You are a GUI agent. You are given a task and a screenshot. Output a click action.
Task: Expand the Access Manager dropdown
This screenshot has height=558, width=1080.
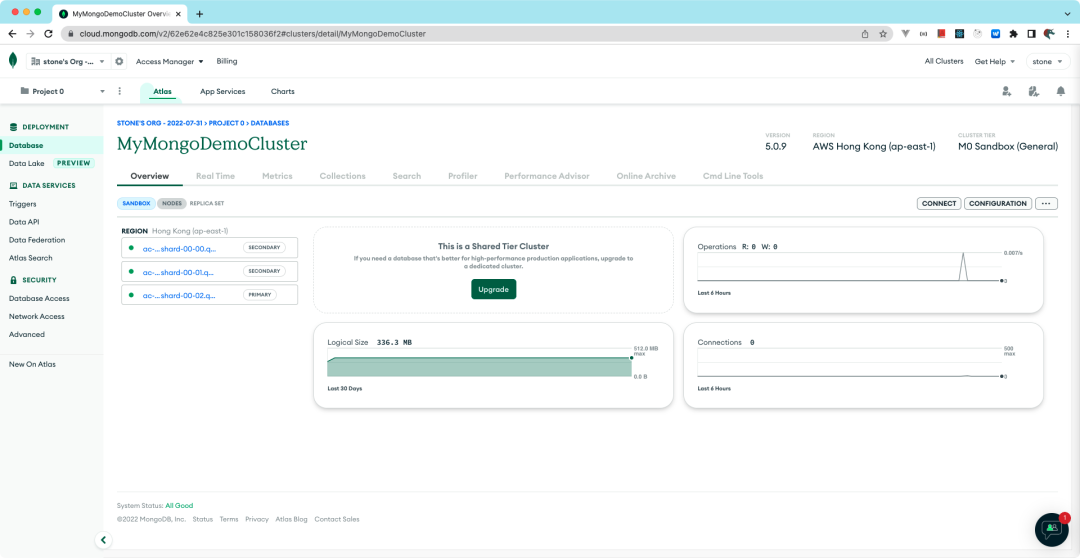click(x=169, y=61)
